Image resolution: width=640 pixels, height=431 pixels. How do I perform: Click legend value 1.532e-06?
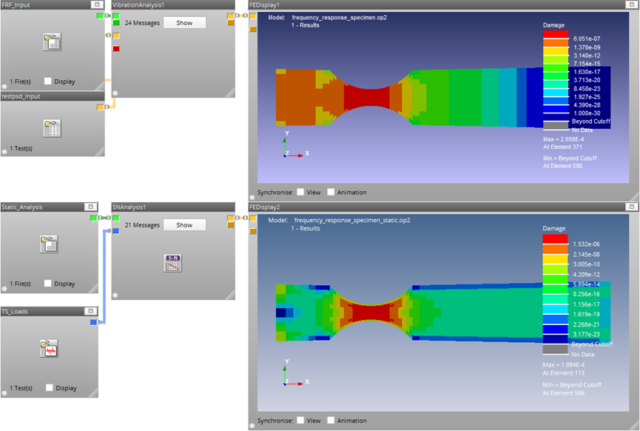tap(586, 244)
